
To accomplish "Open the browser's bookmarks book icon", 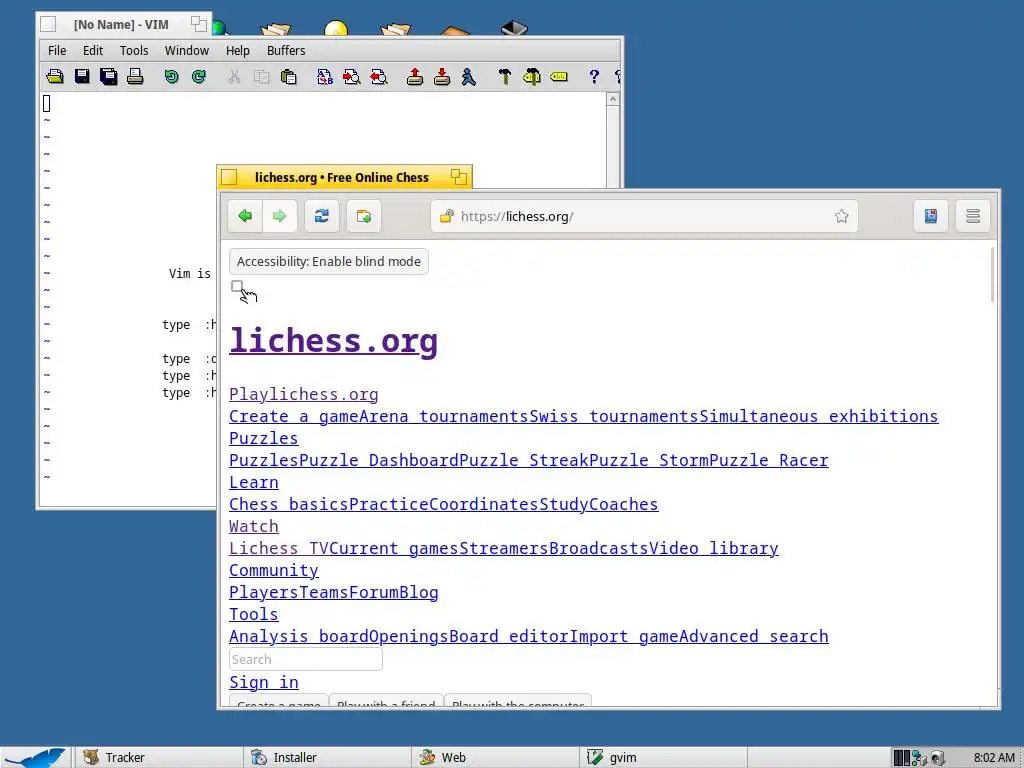I will click(x=931, y=216).
